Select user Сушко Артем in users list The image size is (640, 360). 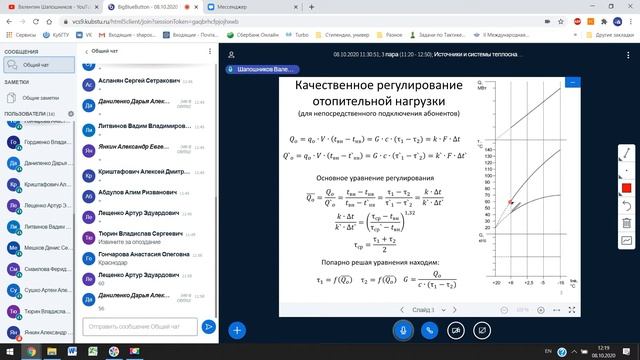click(39, 290)
